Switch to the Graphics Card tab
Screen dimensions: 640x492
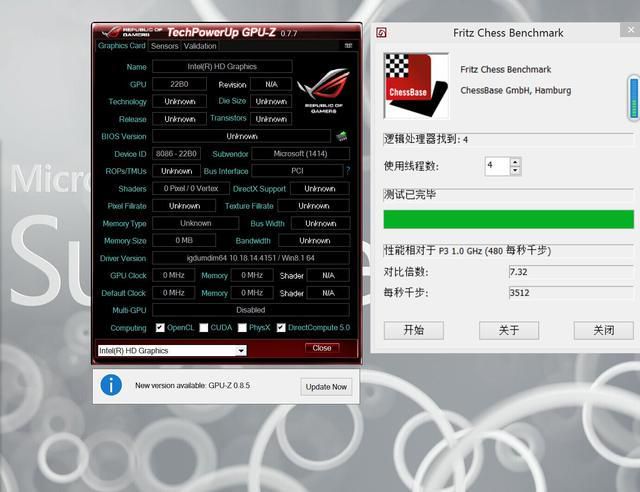[x=122, y=46]
